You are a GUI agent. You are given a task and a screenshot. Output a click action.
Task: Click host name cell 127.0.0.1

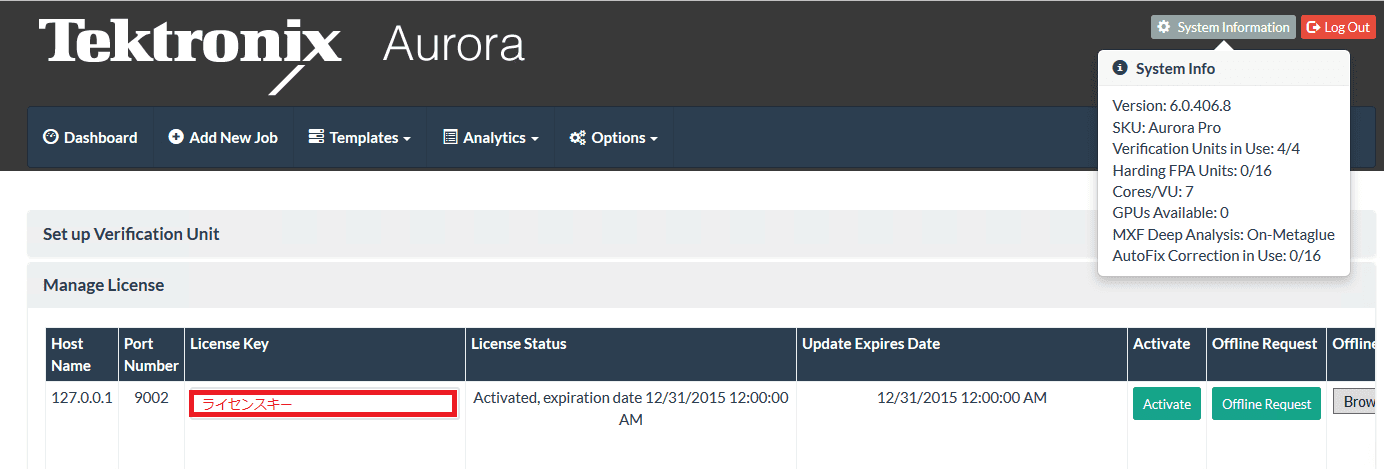[x=82, y=397]
